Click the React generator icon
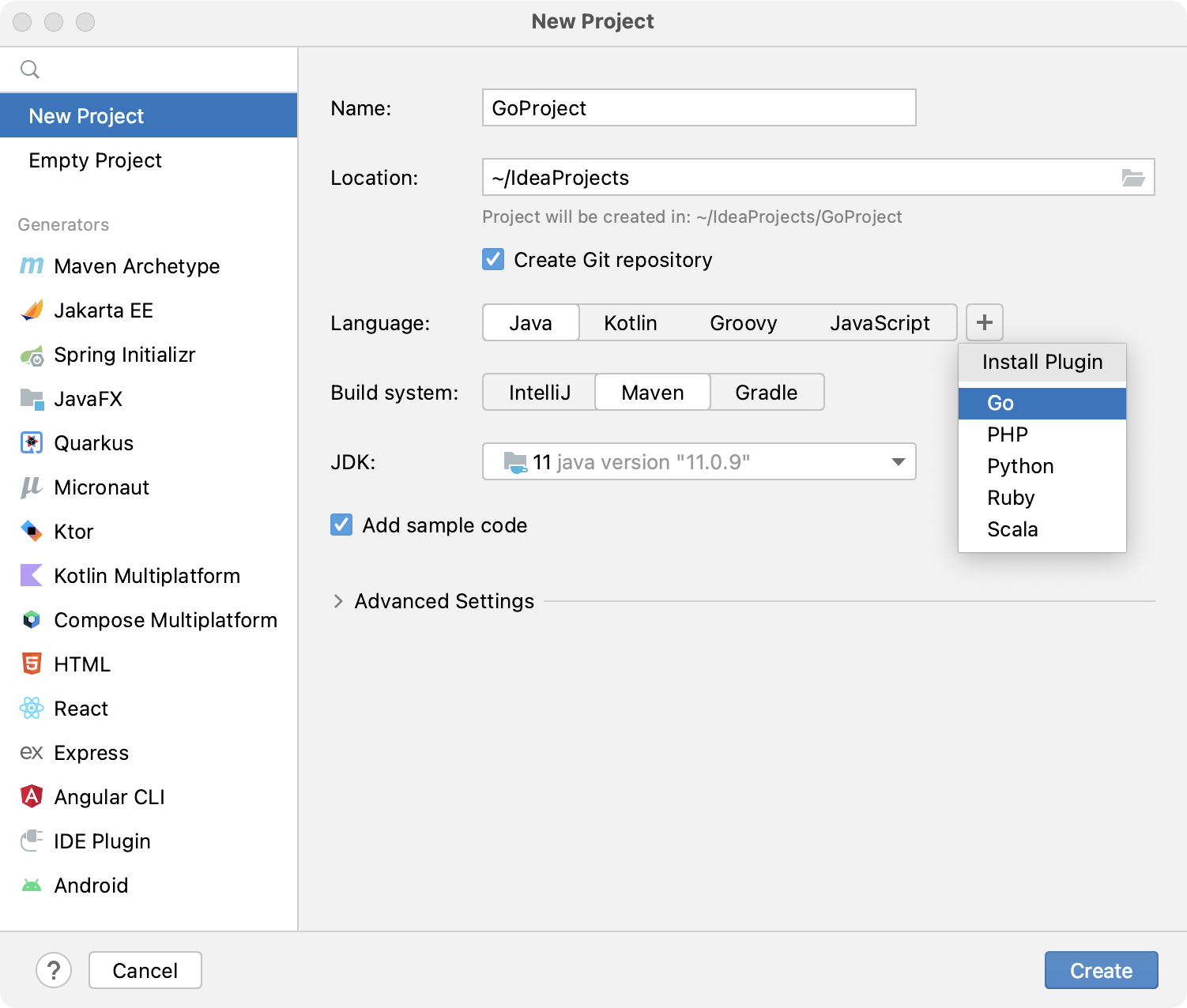This screenshot has height=1008, width=1187. [32, 709]
